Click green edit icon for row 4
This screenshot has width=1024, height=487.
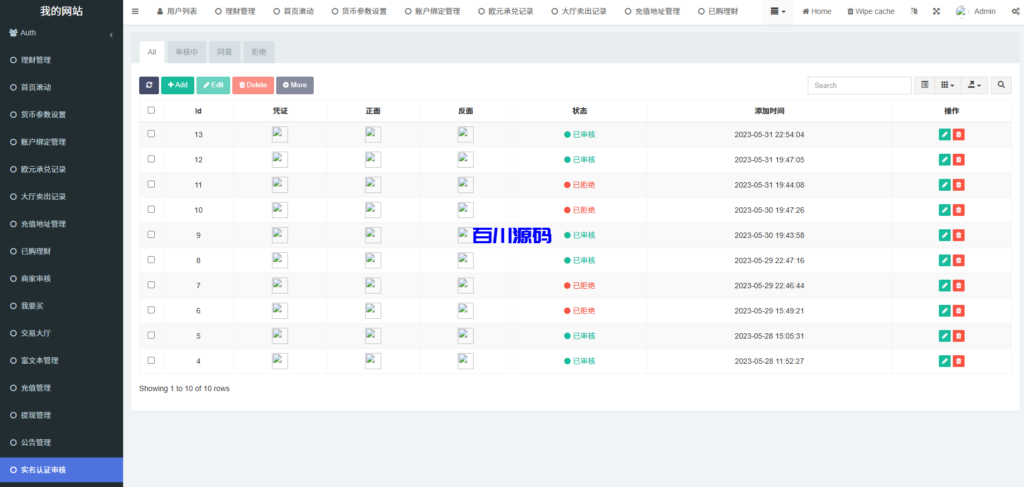tap(944, 361)
